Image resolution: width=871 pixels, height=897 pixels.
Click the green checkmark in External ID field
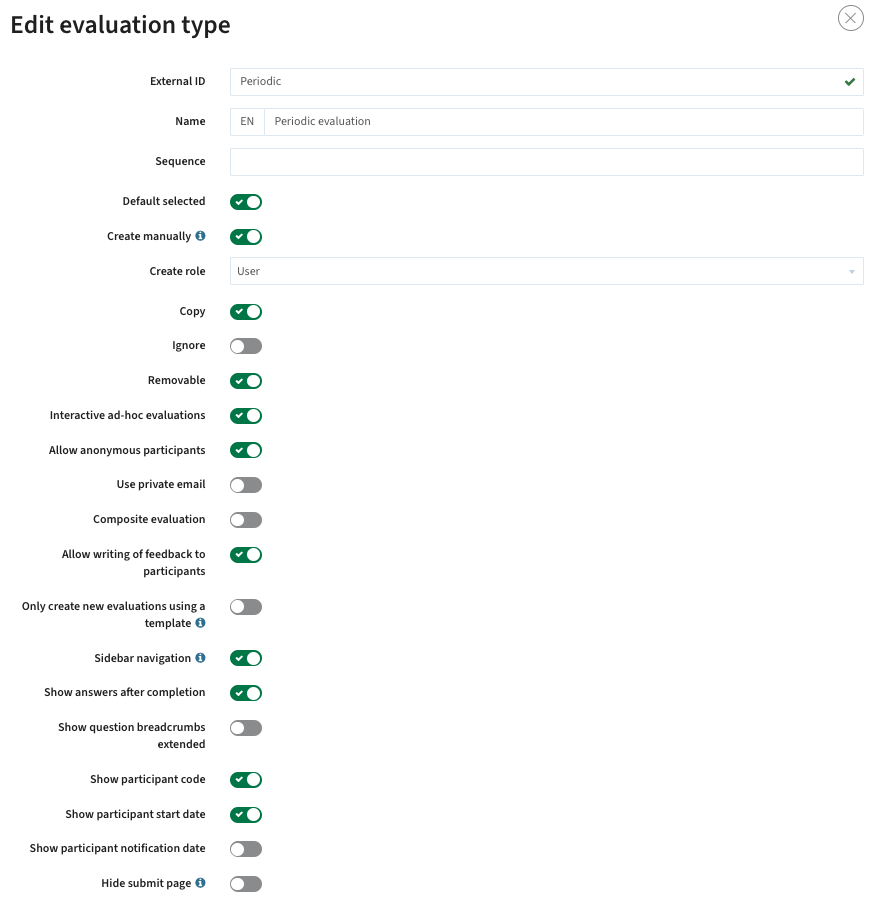849,82
